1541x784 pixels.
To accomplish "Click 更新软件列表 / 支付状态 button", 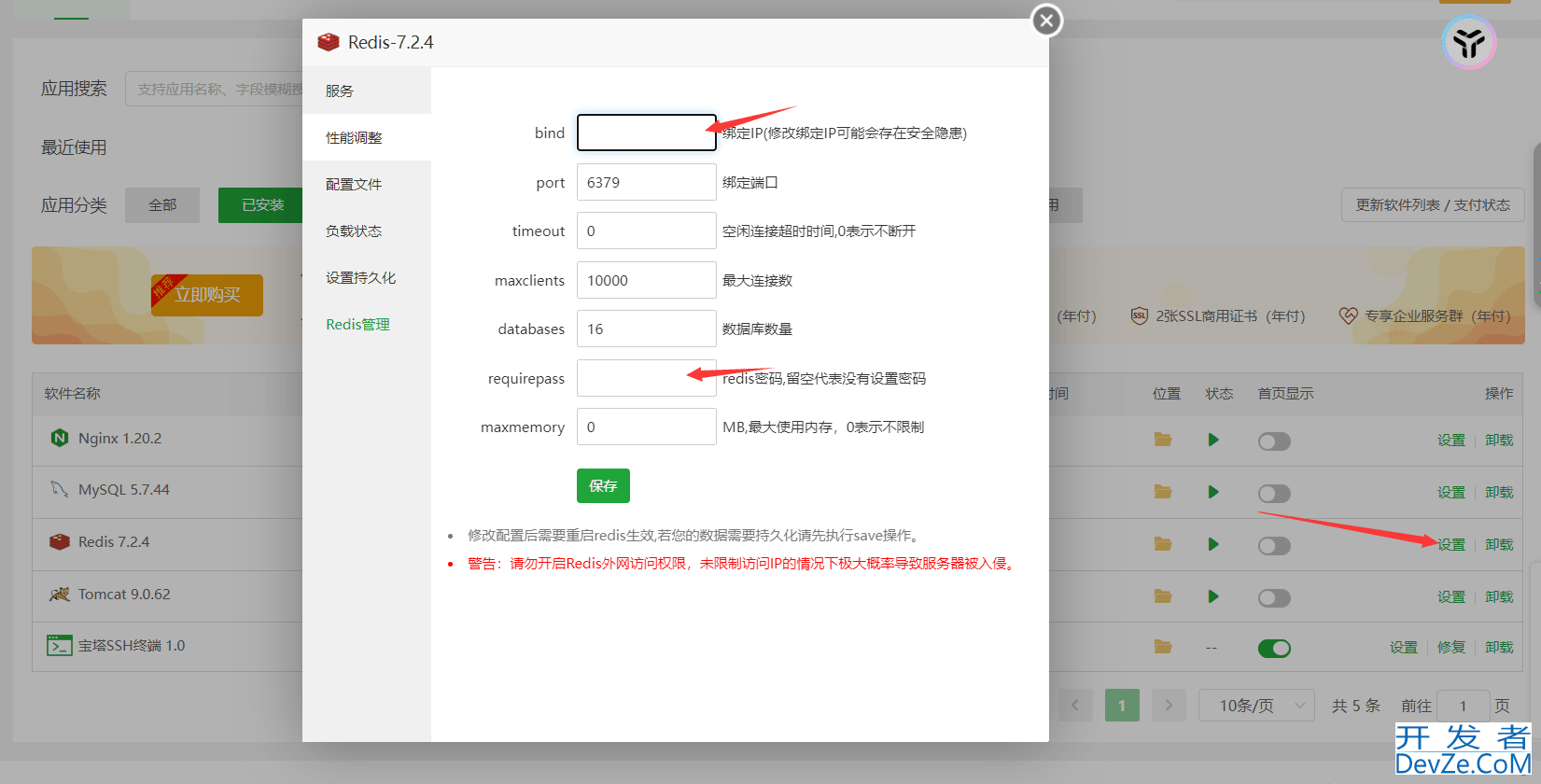I will [1433, 205].
